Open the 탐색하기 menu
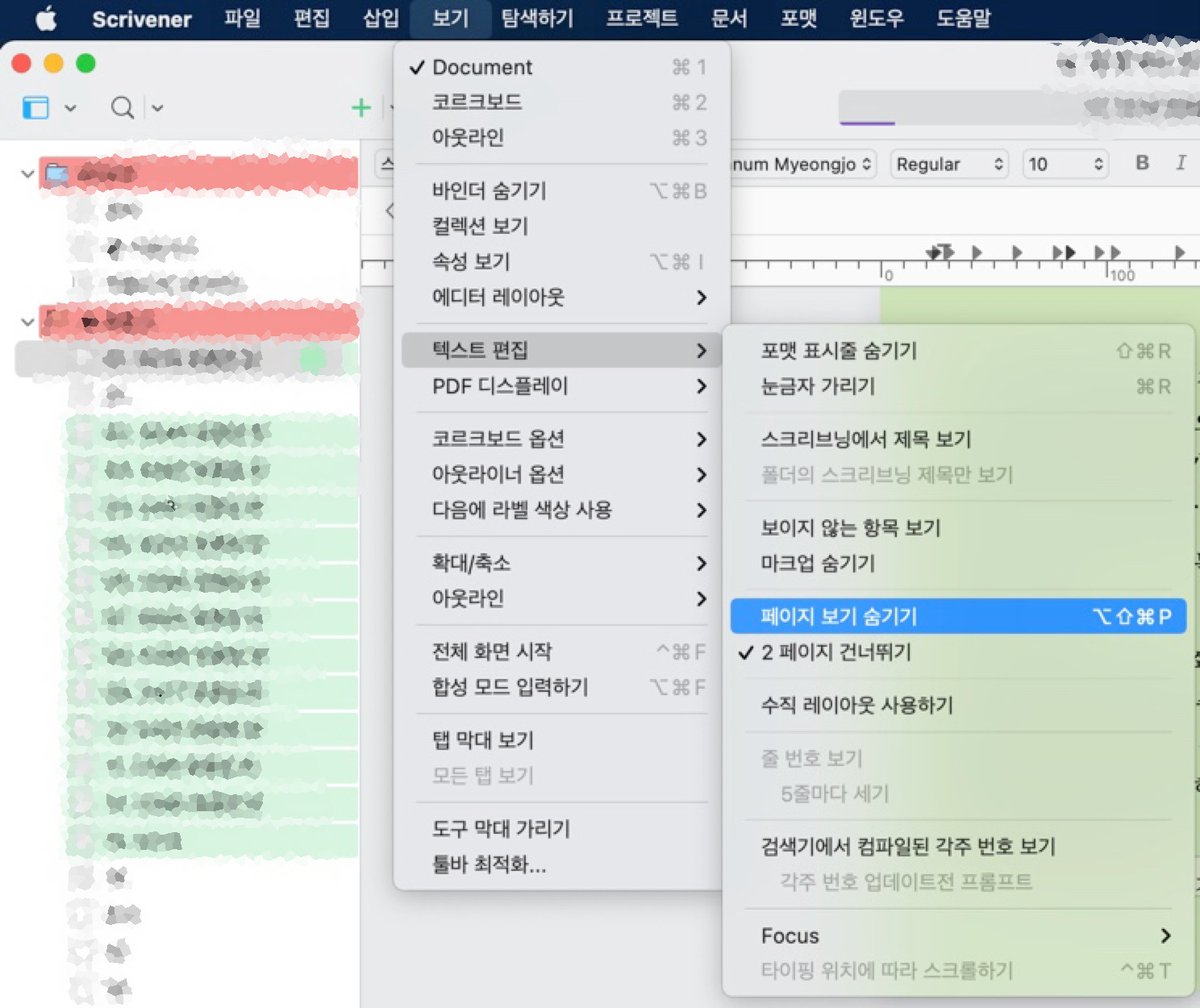Viewport: 1200px width, 1008px height. (538, 19)
